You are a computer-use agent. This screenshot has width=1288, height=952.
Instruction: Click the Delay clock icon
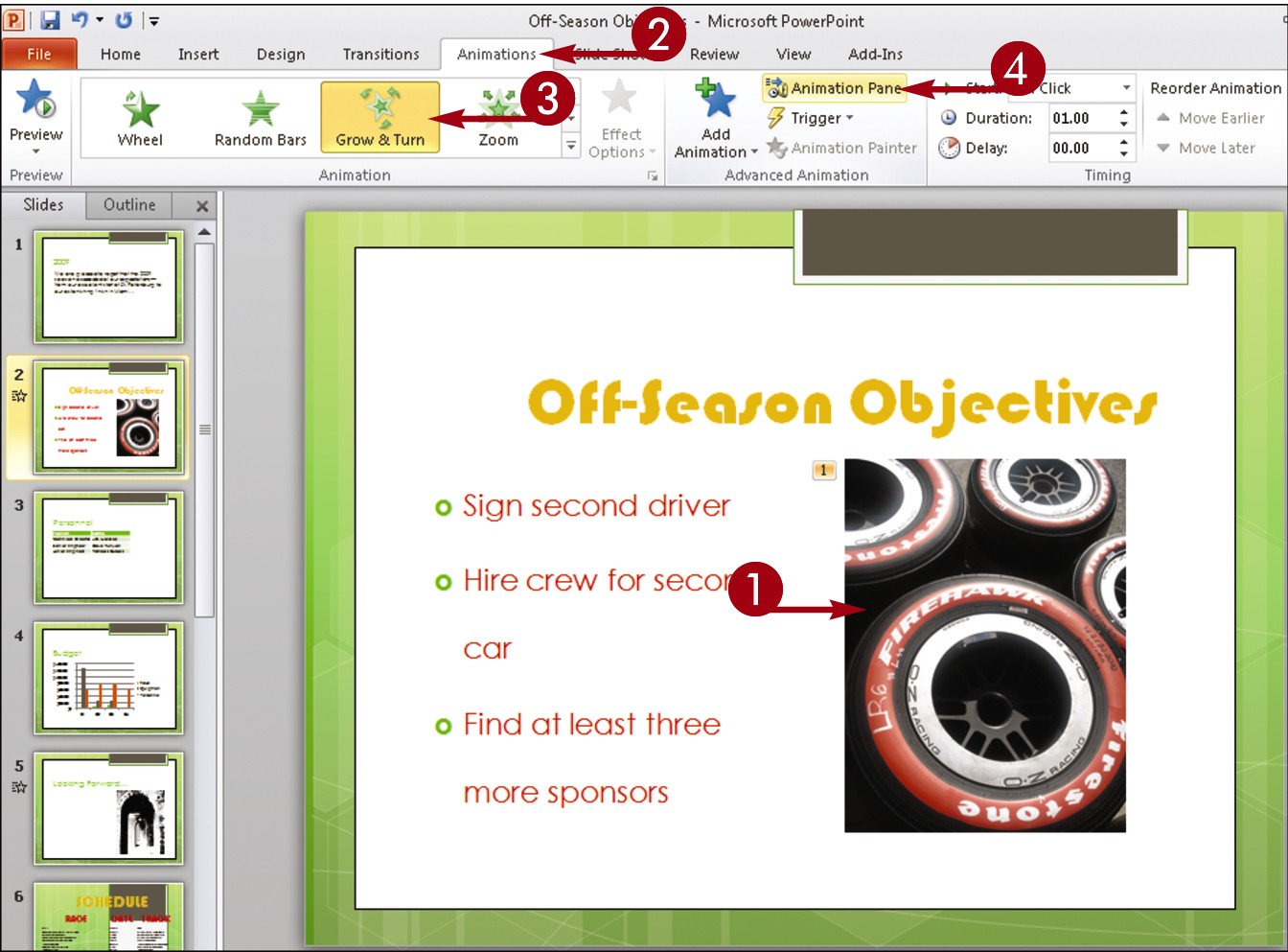949,148
